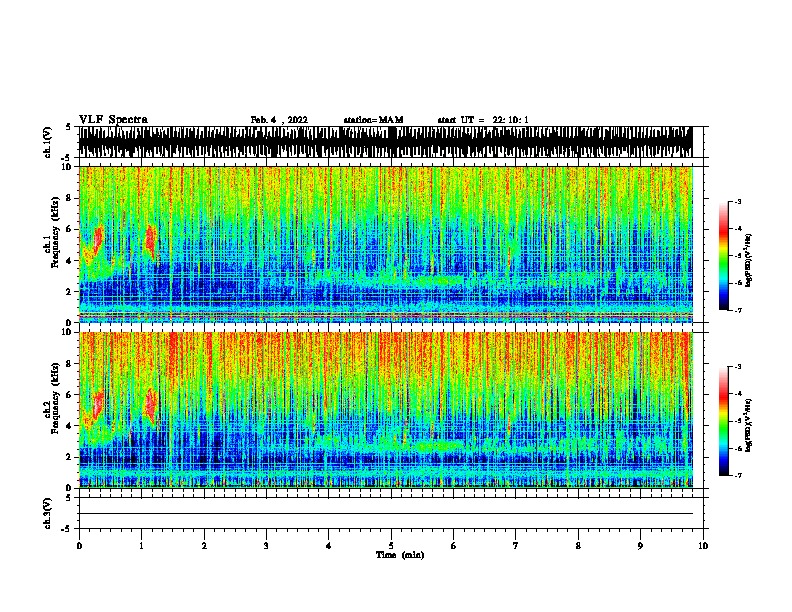Click time axis tick label "10" at bottom right
This screenshot has width=792, height=612.
tap(703, 546)
